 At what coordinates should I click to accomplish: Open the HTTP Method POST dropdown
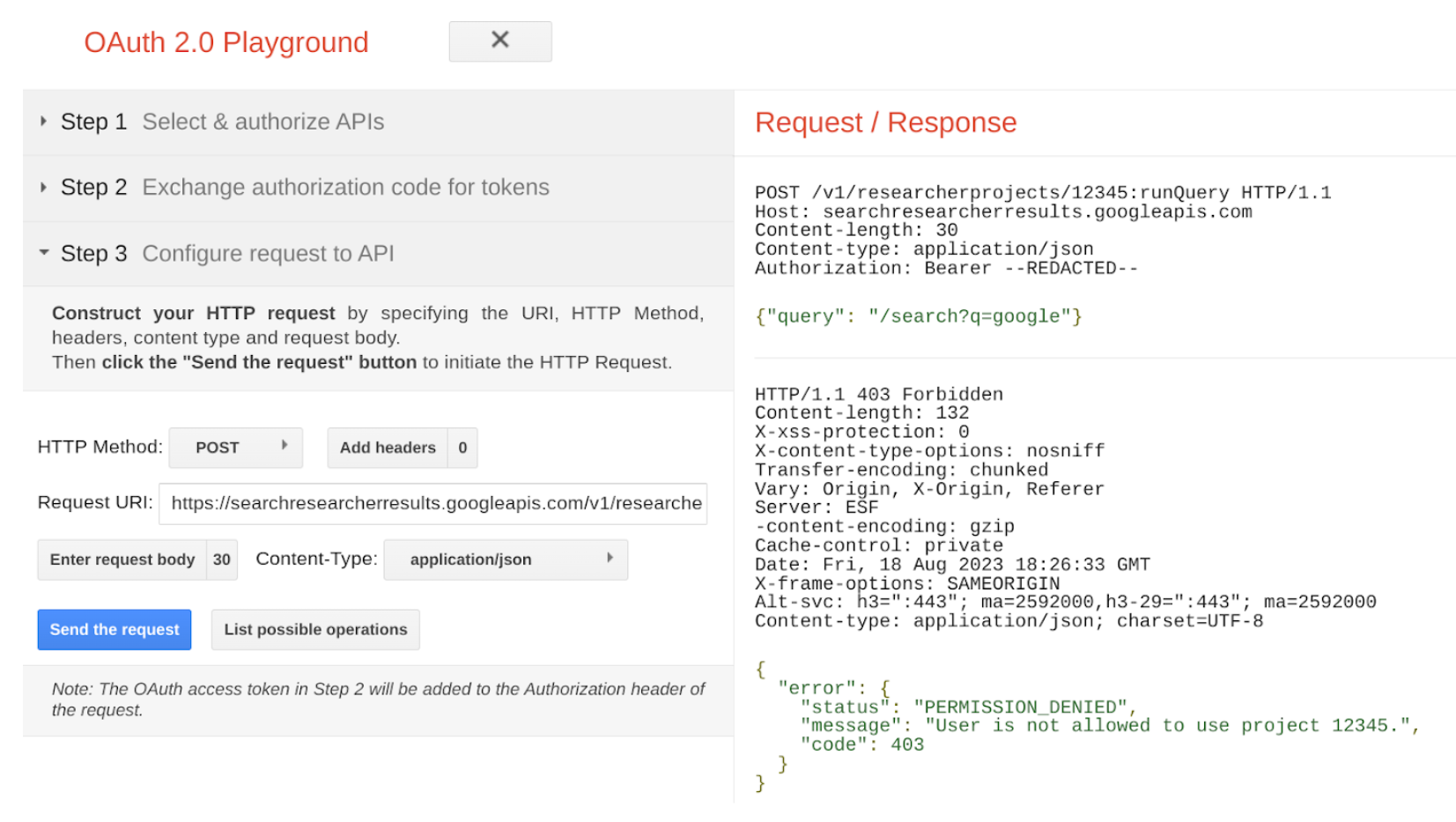pyautogui.click(x=235, y=448)
